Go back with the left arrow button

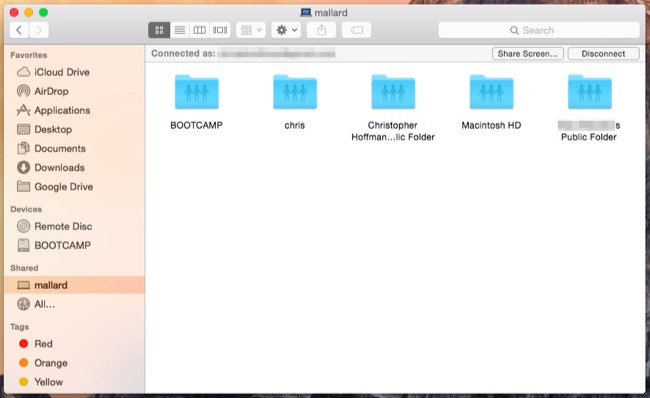point(19,30)
